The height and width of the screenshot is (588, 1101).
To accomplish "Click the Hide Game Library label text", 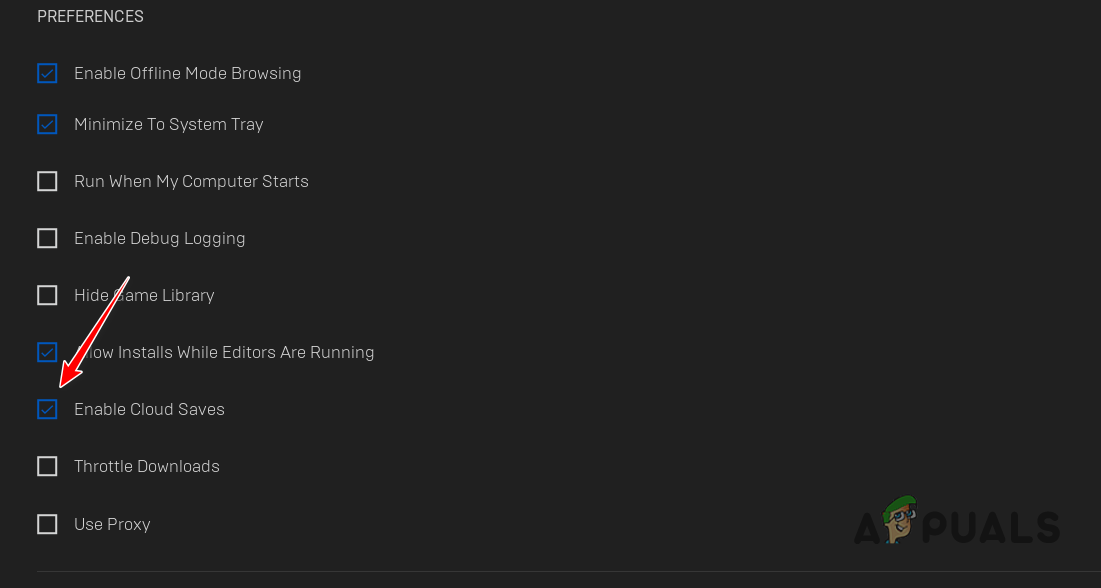I will 144,295.
